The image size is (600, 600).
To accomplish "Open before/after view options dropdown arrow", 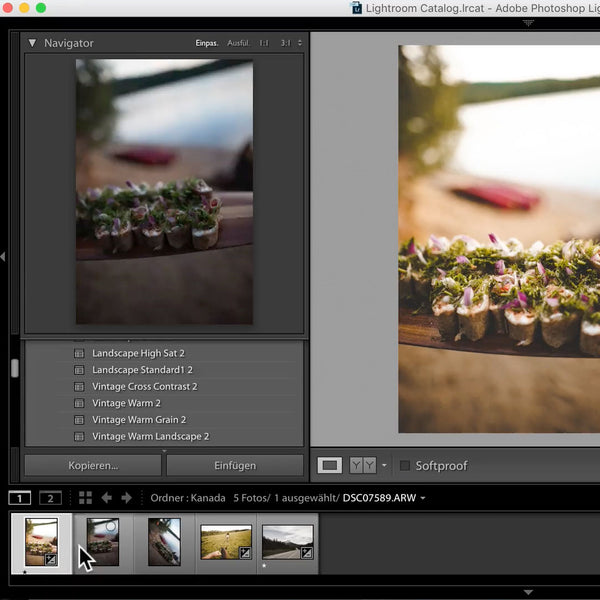I will 384,466.
